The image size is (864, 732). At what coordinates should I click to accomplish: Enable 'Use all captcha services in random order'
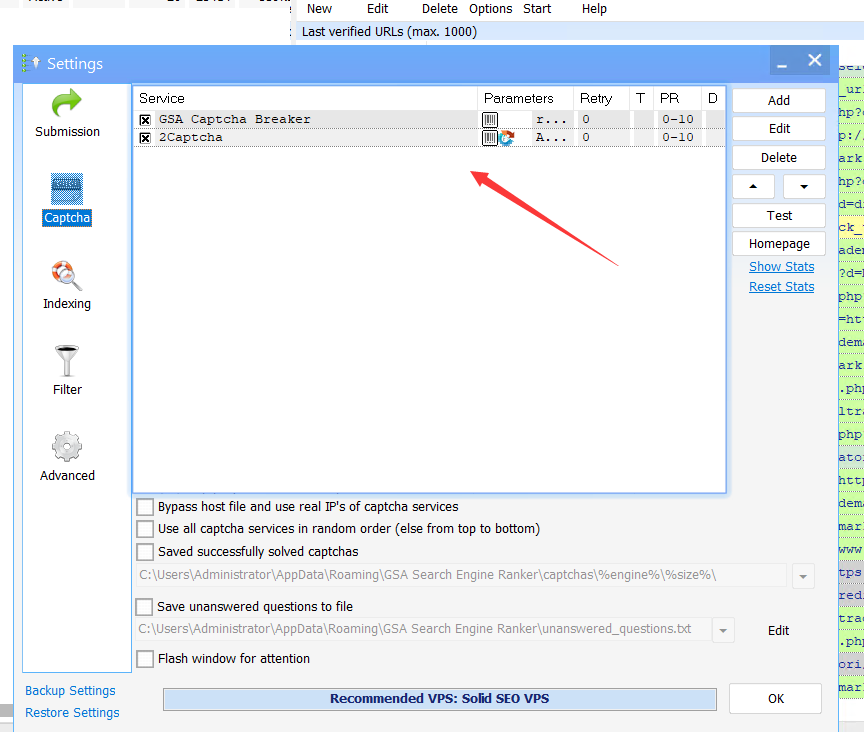[x=145, y=529]
